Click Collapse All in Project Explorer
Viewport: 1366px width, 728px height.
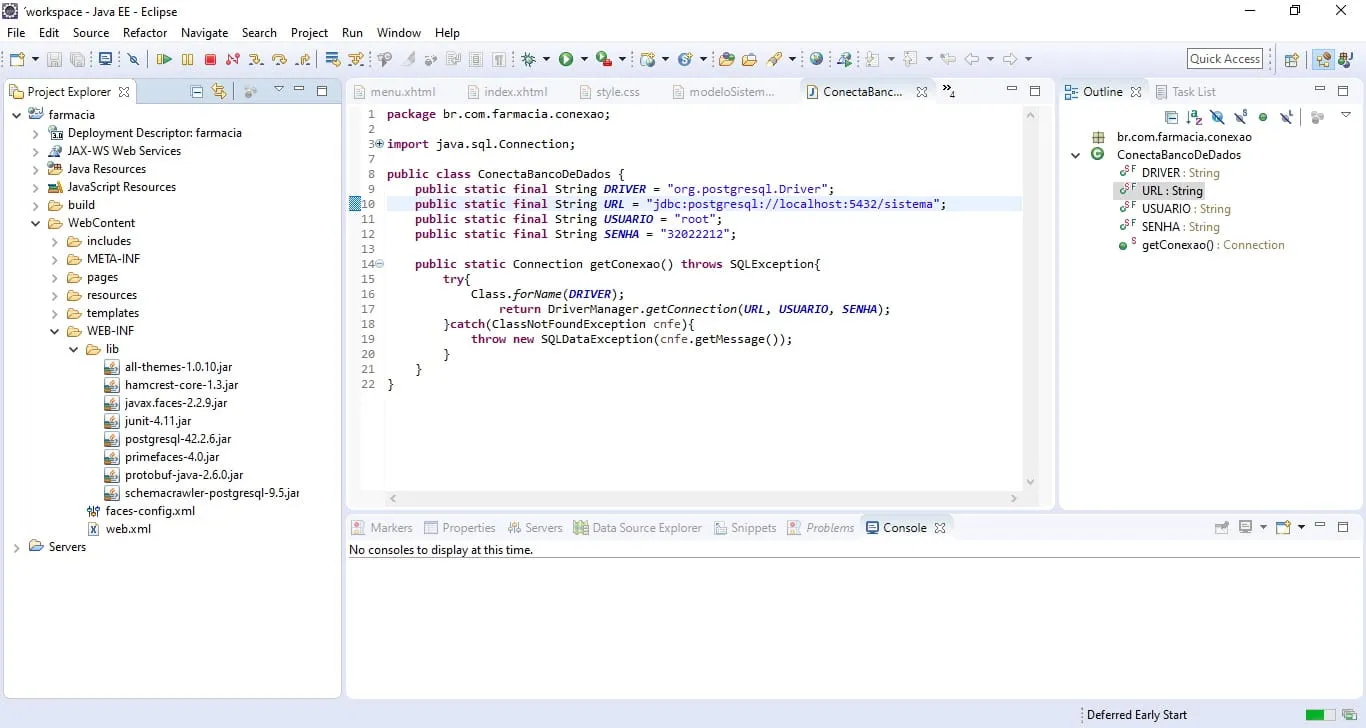point(197,92)
